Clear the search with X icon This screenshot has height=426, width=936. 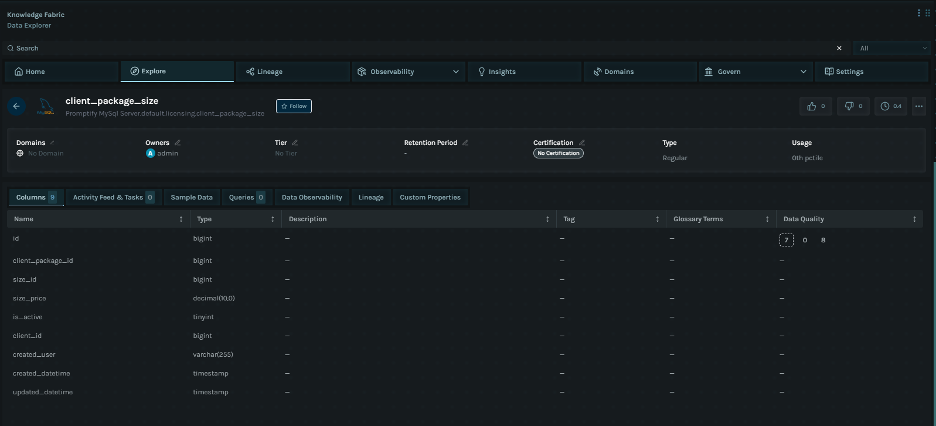pyautogui.click(x=839, y=48)
